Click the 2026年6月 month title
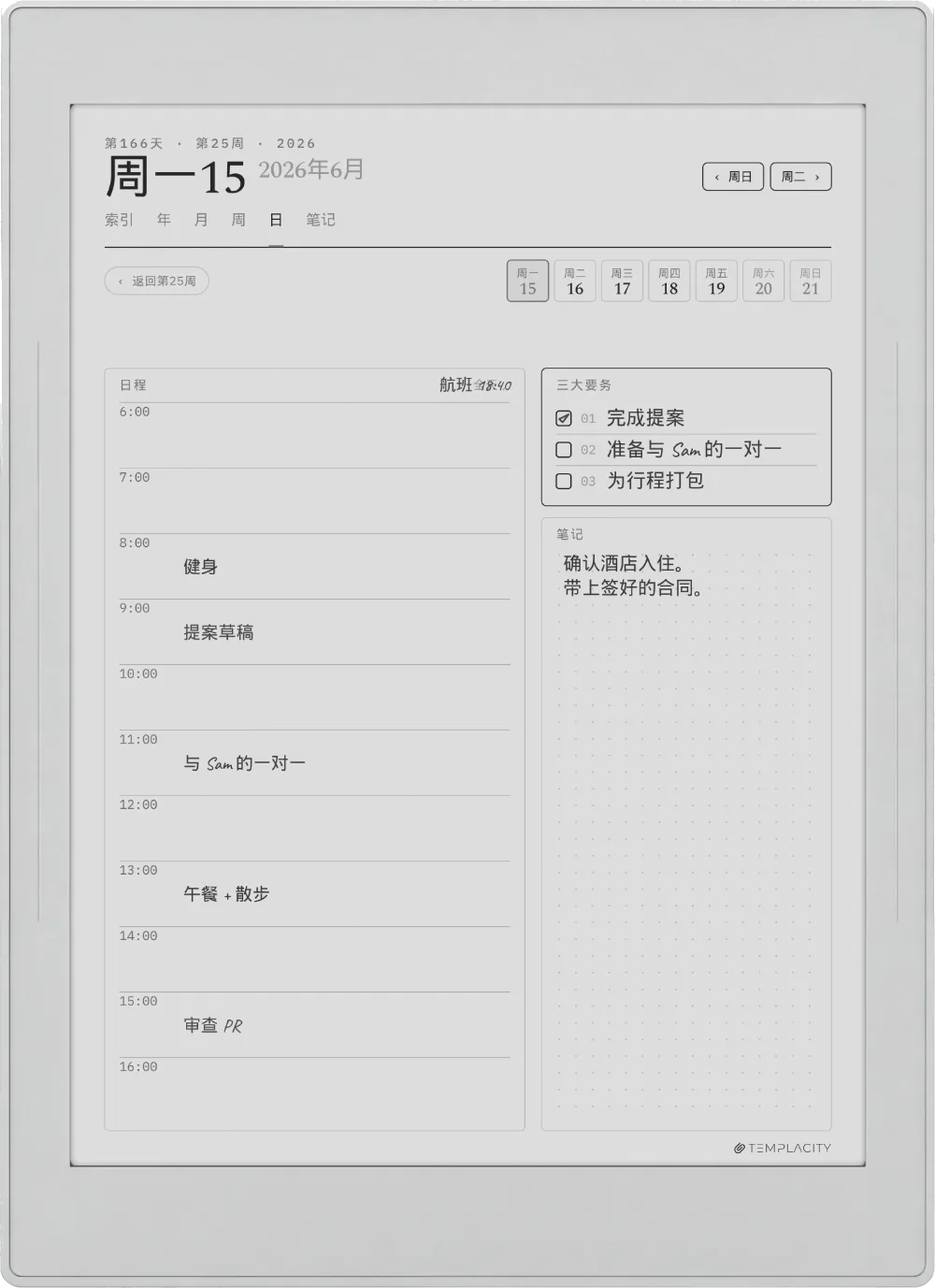935x1288 pixels. [311, 169]
